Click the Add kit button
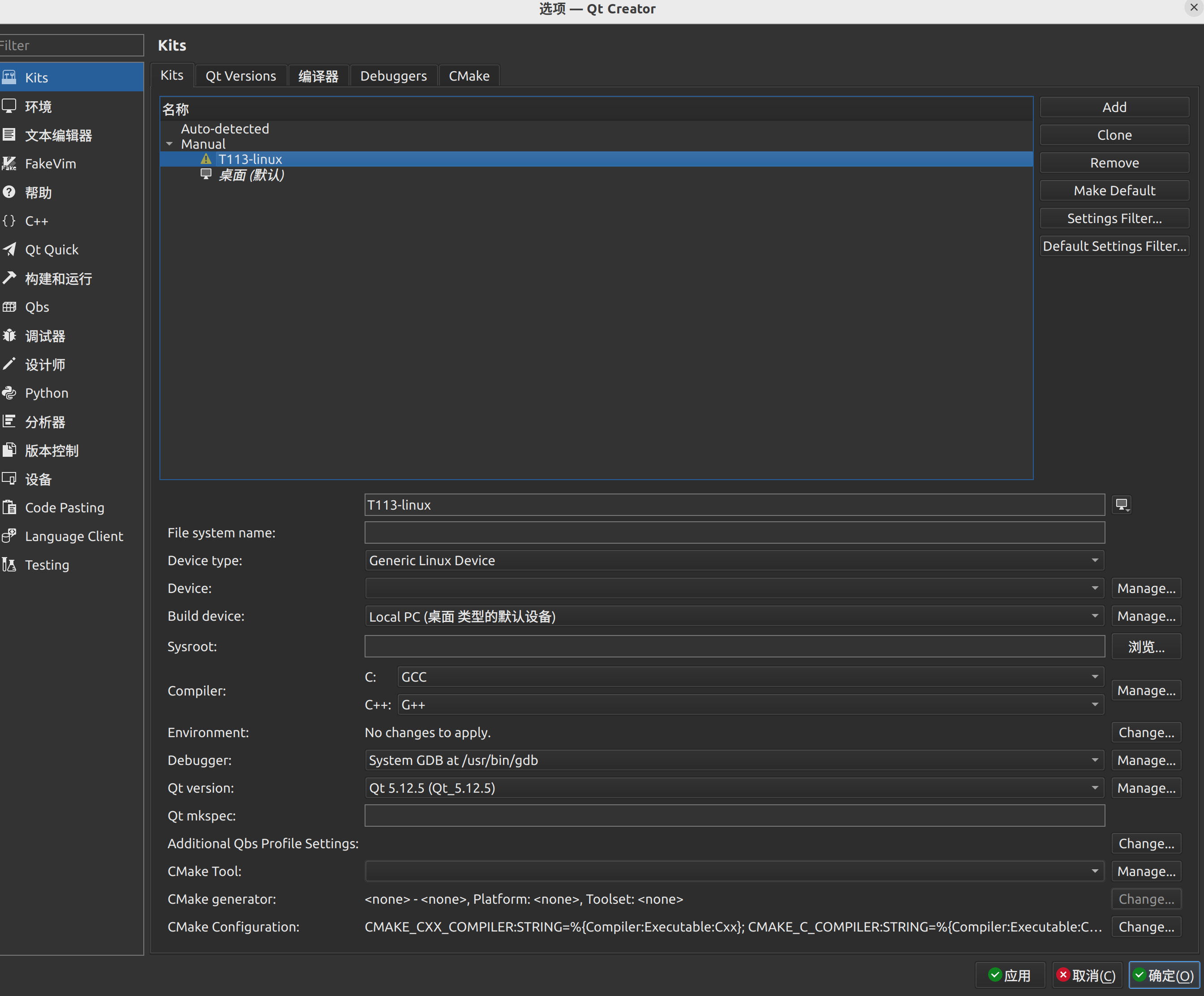Image resolution: width=1204 pixels, height=996 pixels. [1114, 107]
